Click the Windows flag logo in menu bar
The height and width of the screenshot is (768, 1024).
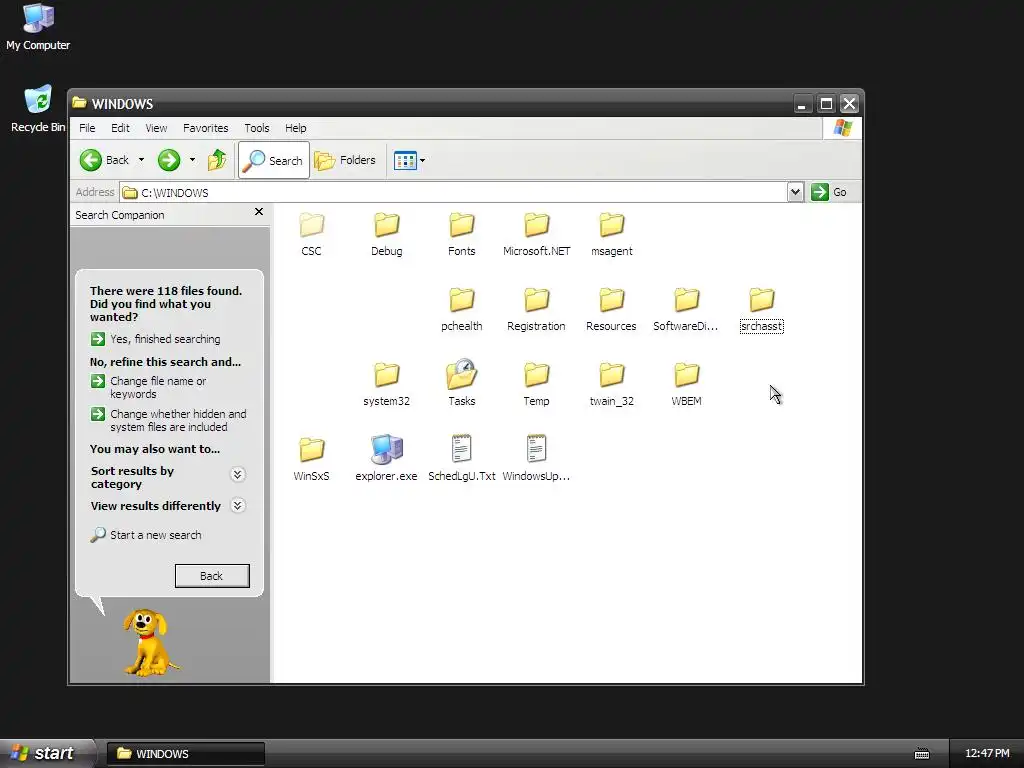click(x=842, y=128)
